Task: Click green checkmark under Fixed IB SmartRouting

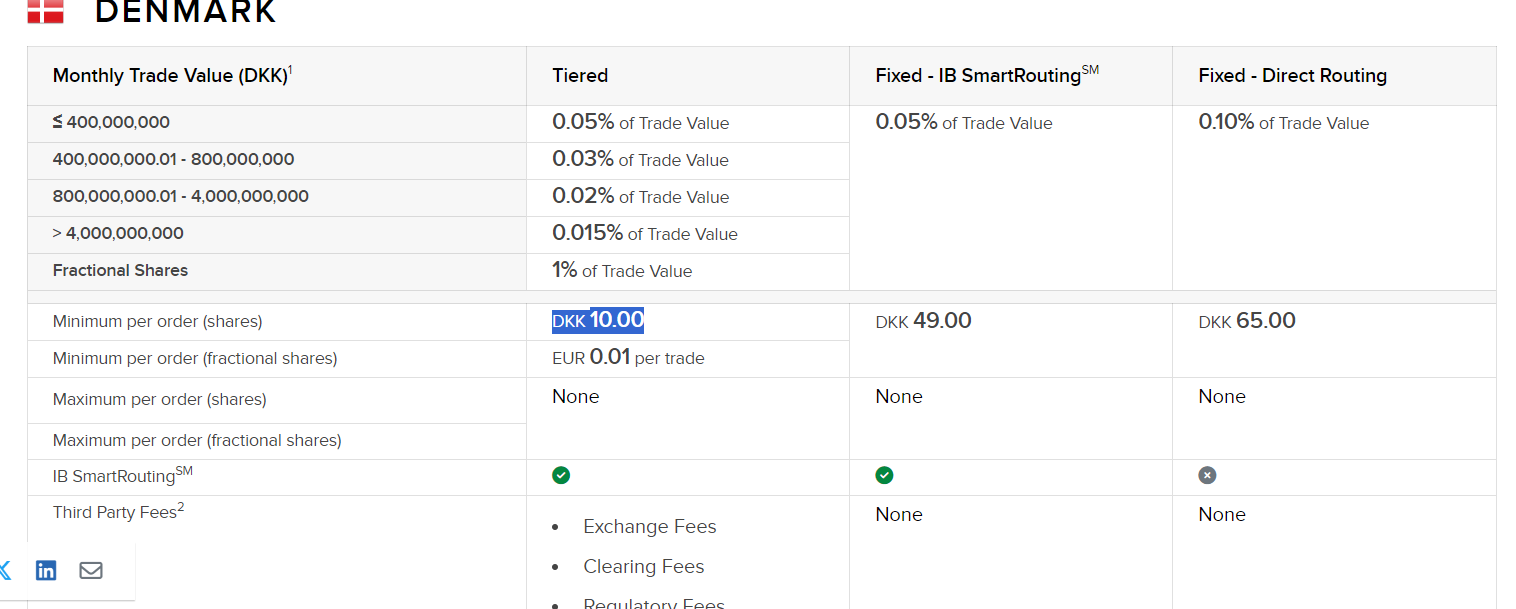Action: point(884,475)
